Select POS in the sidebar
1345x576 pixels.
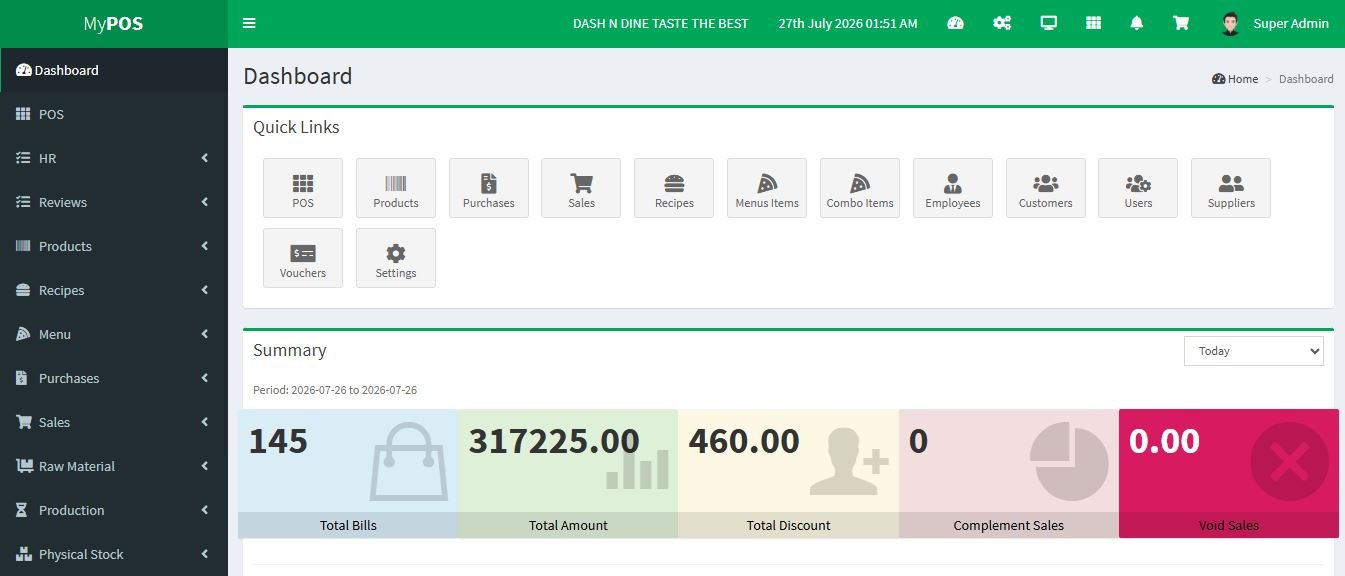(x=114, y=114)
